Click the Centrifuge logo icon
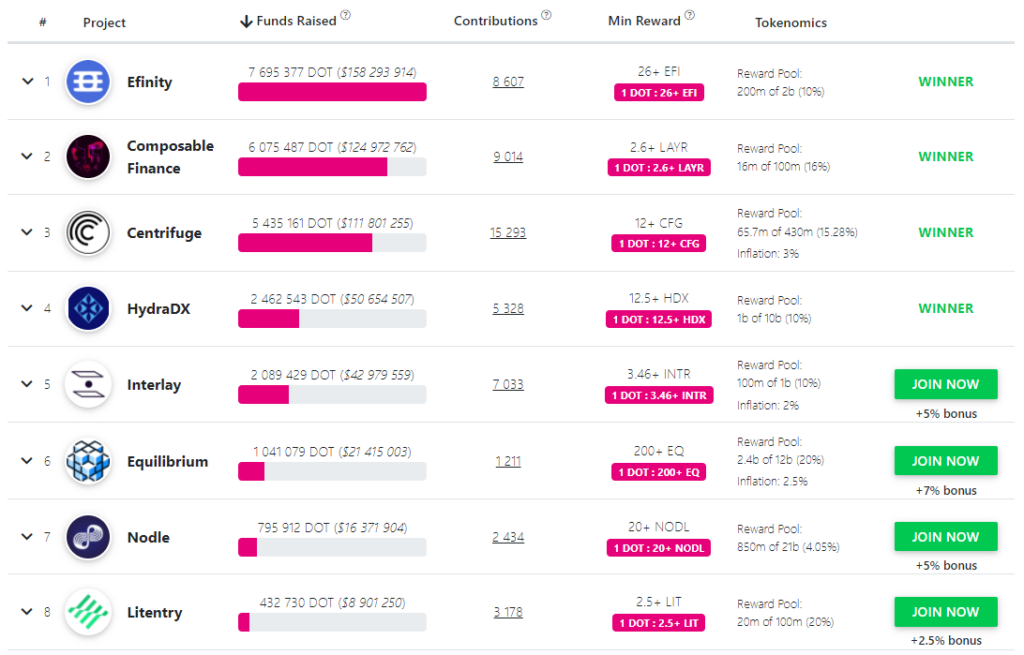Screen dimensions: 1024x655 (88, 233)
